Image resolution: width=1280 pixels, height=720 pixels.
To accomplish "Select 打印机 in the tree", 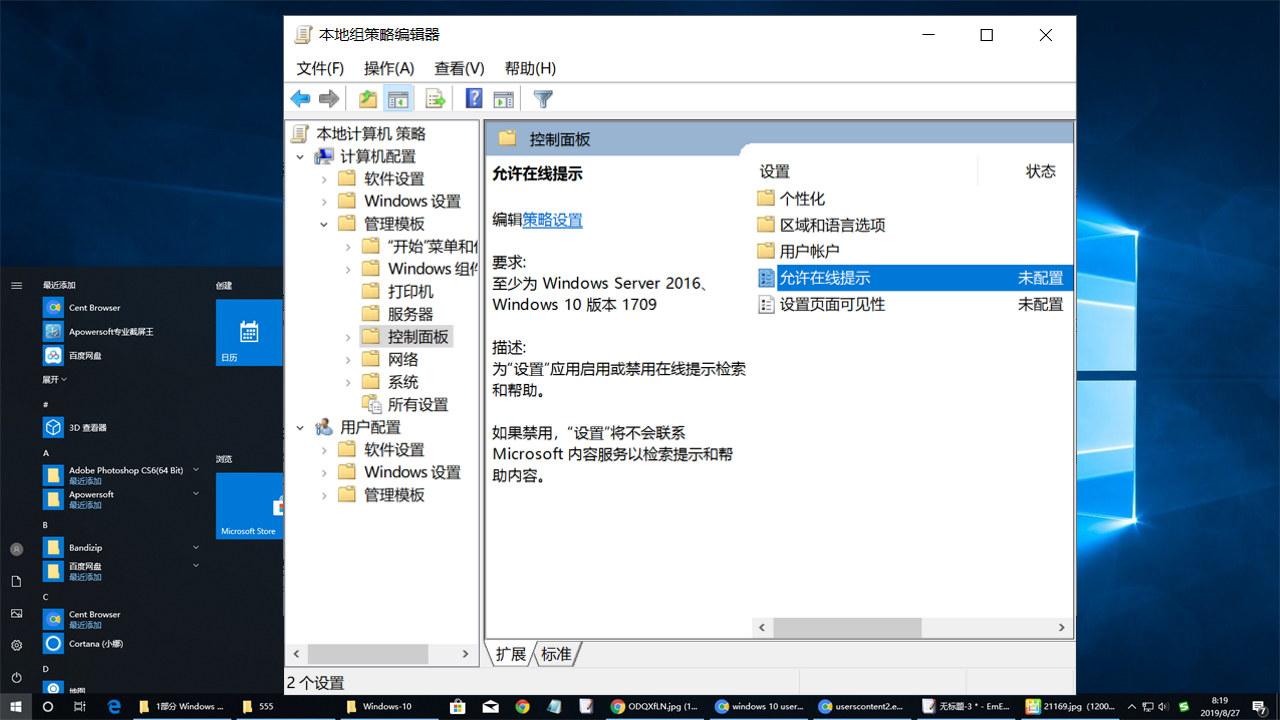I will point(410,291).
